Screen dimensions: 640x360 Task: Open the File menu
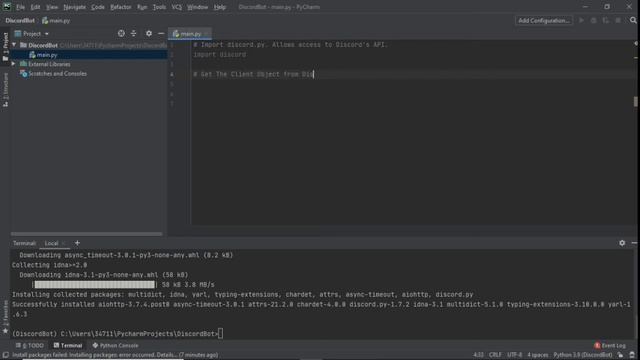coord(20,7)
